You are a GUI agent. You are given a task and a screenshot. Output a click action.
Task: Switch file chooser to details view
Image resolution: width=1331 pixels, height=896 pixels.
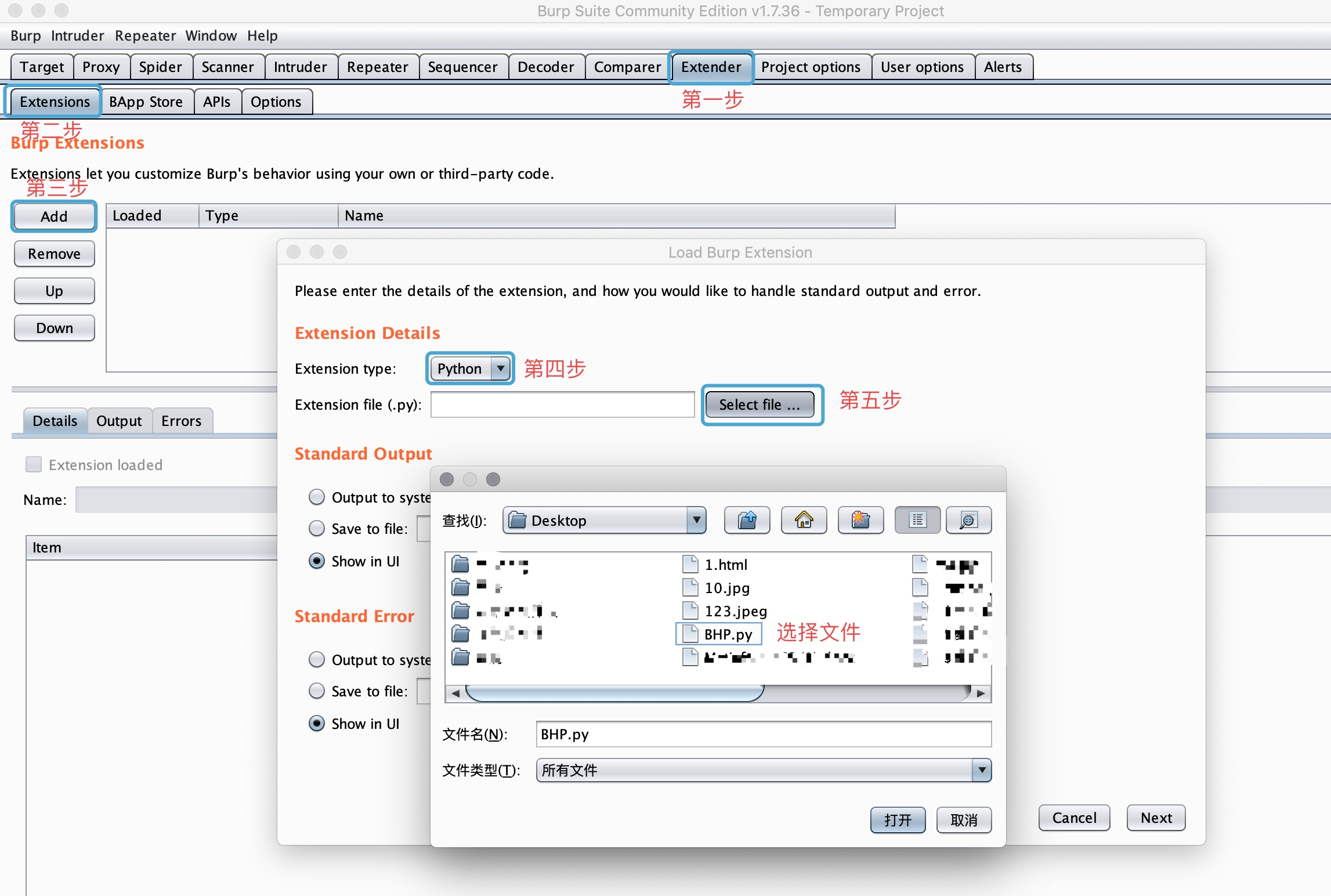point(969,520)
